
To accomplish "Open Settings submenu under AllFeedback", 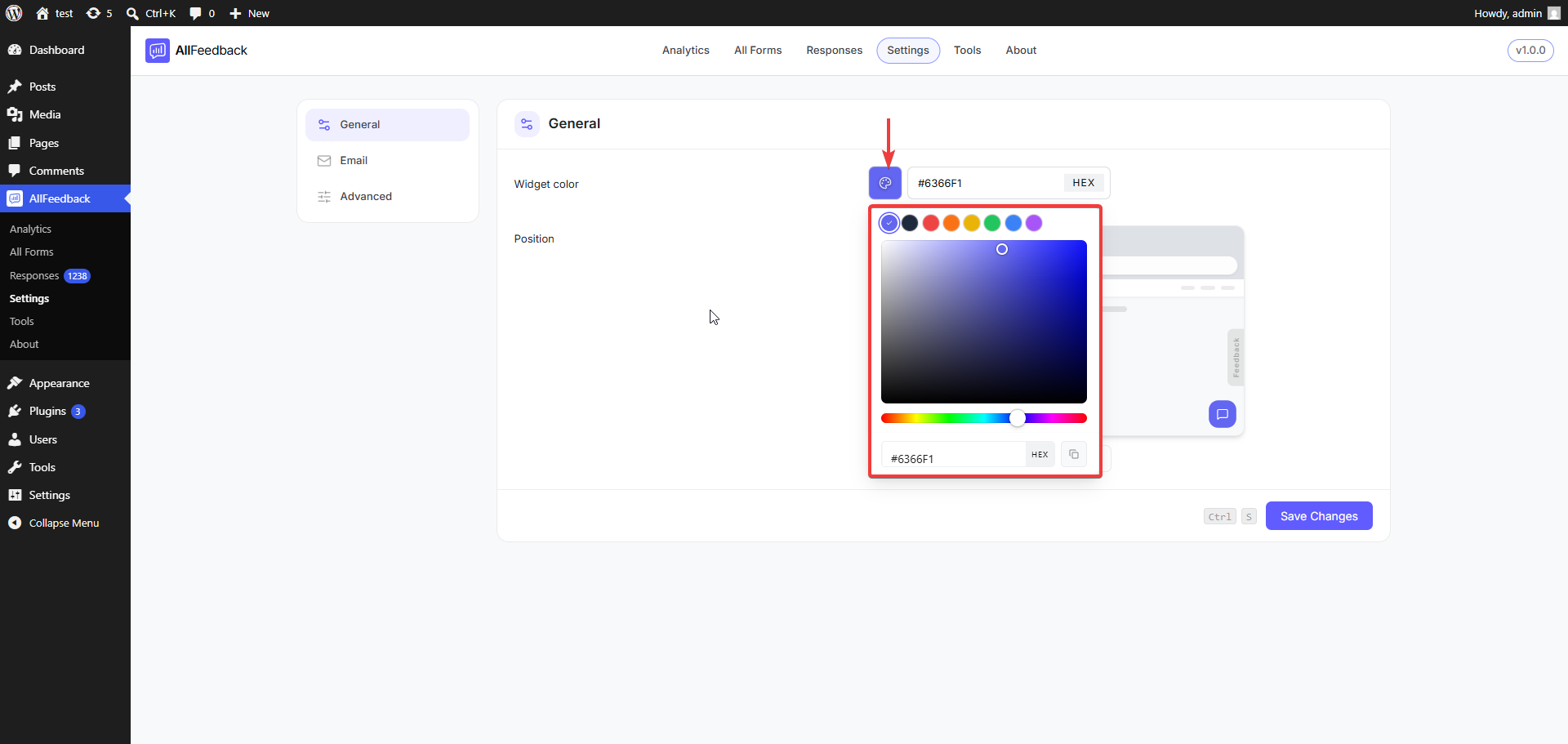I will coord(29,298).
